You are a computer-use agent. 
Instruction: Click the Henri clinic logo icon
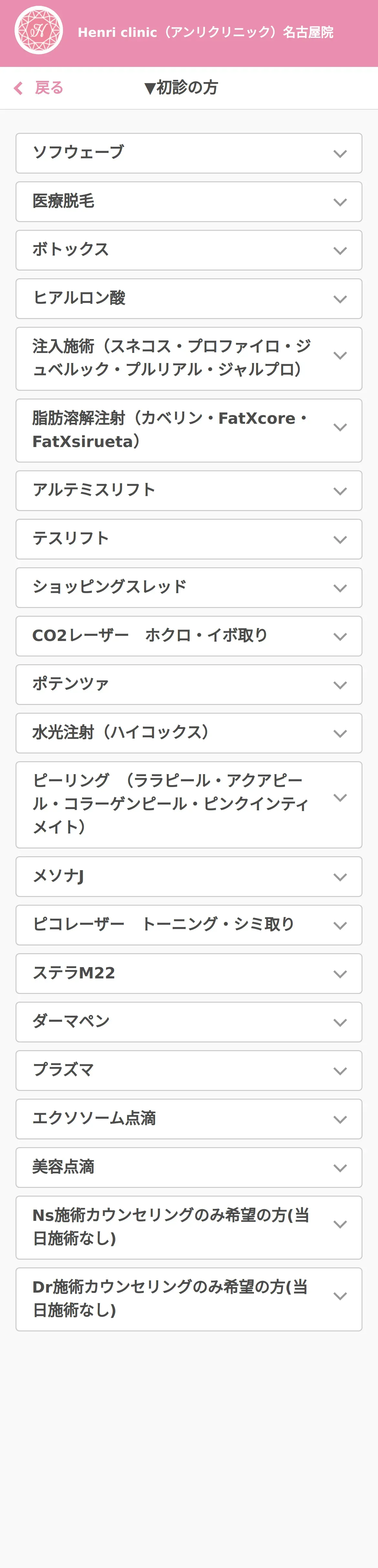(x=39, y=30)
